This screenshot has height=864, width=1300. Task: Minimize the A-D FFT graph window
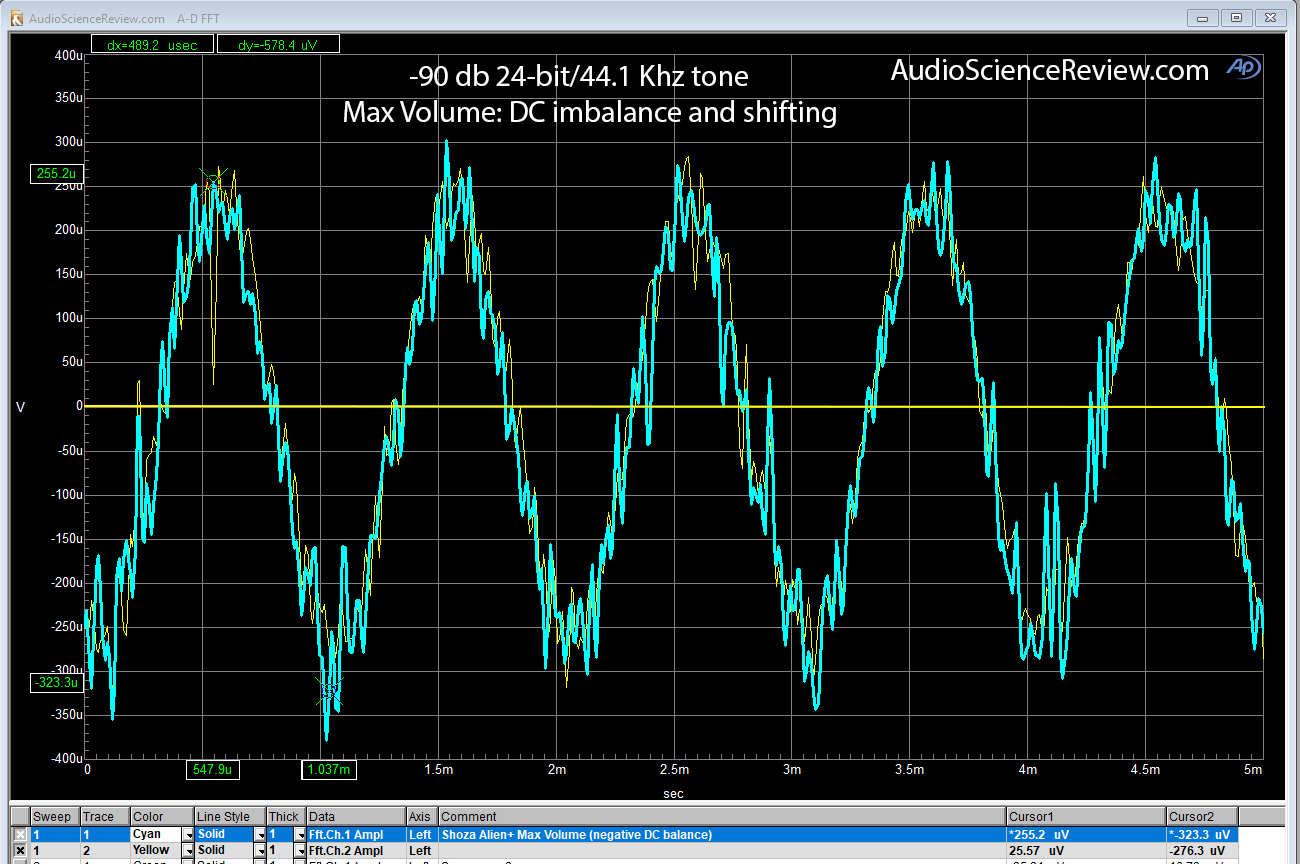tap(1203, 18)
